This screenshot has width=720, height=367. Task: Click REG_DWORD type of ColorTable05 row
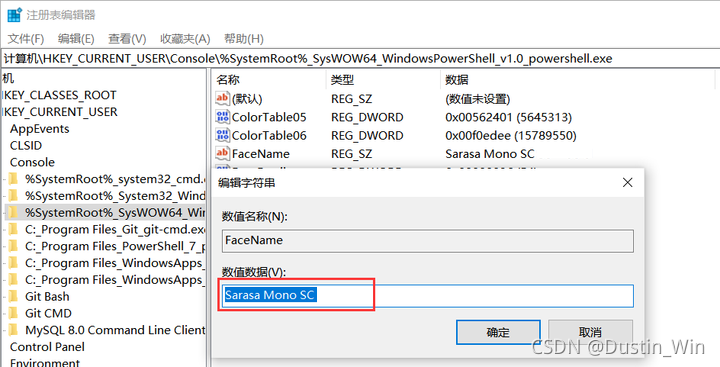tap(367, 117)
